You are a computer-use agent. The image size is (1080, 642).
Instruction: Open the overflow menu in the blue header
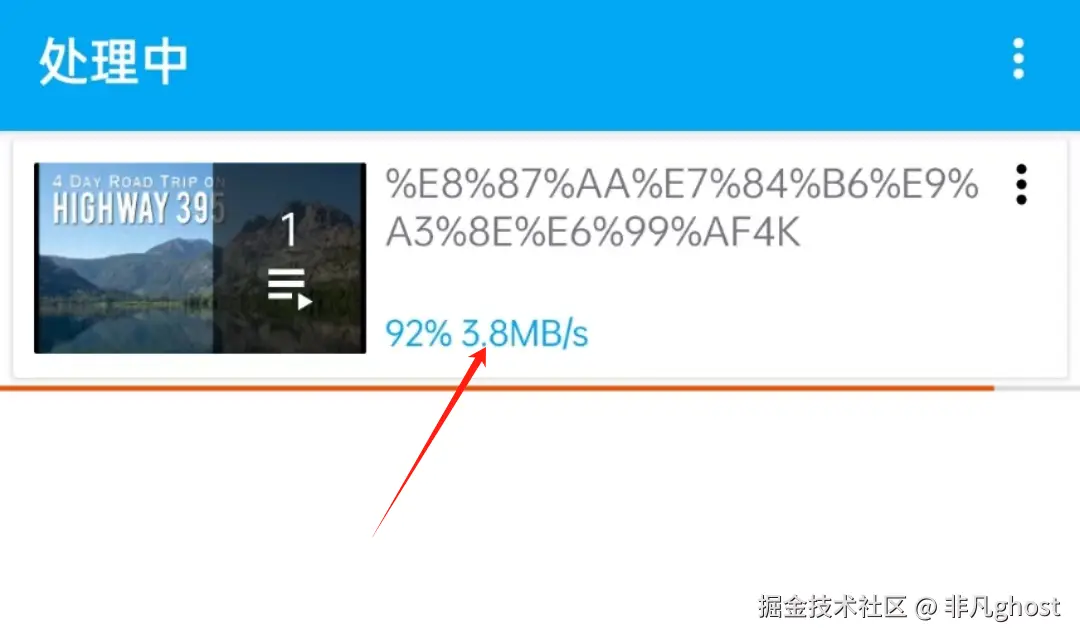pyautogui.click(x=1018, y=59)
